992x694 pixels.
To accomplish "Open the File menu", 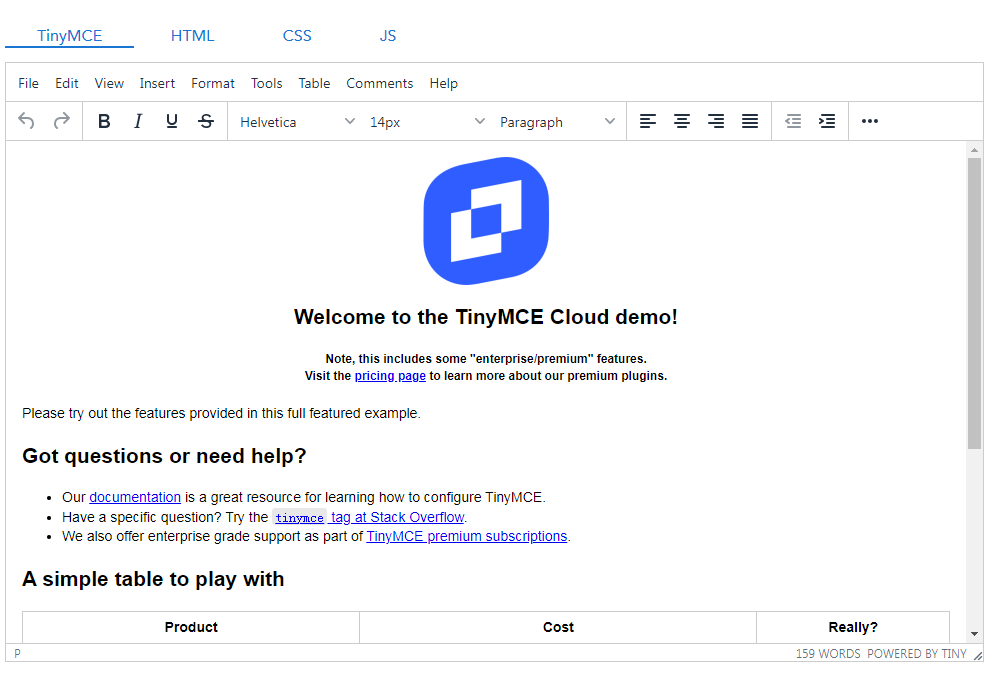I will [x=28, y=84].
